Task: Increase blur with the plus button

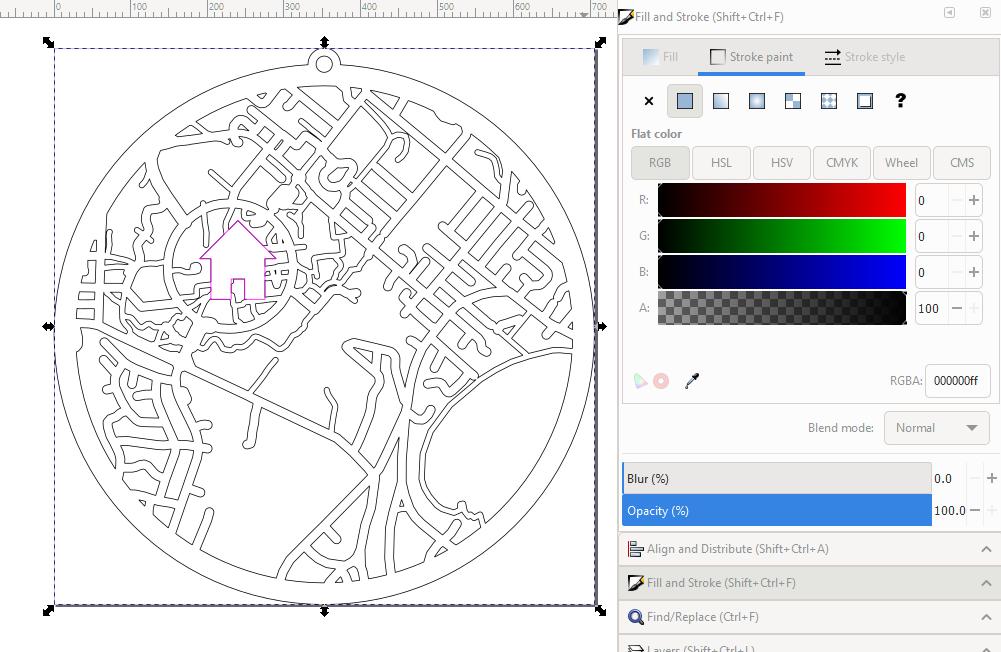Action: pyautogui.click(x=991, y=478)
